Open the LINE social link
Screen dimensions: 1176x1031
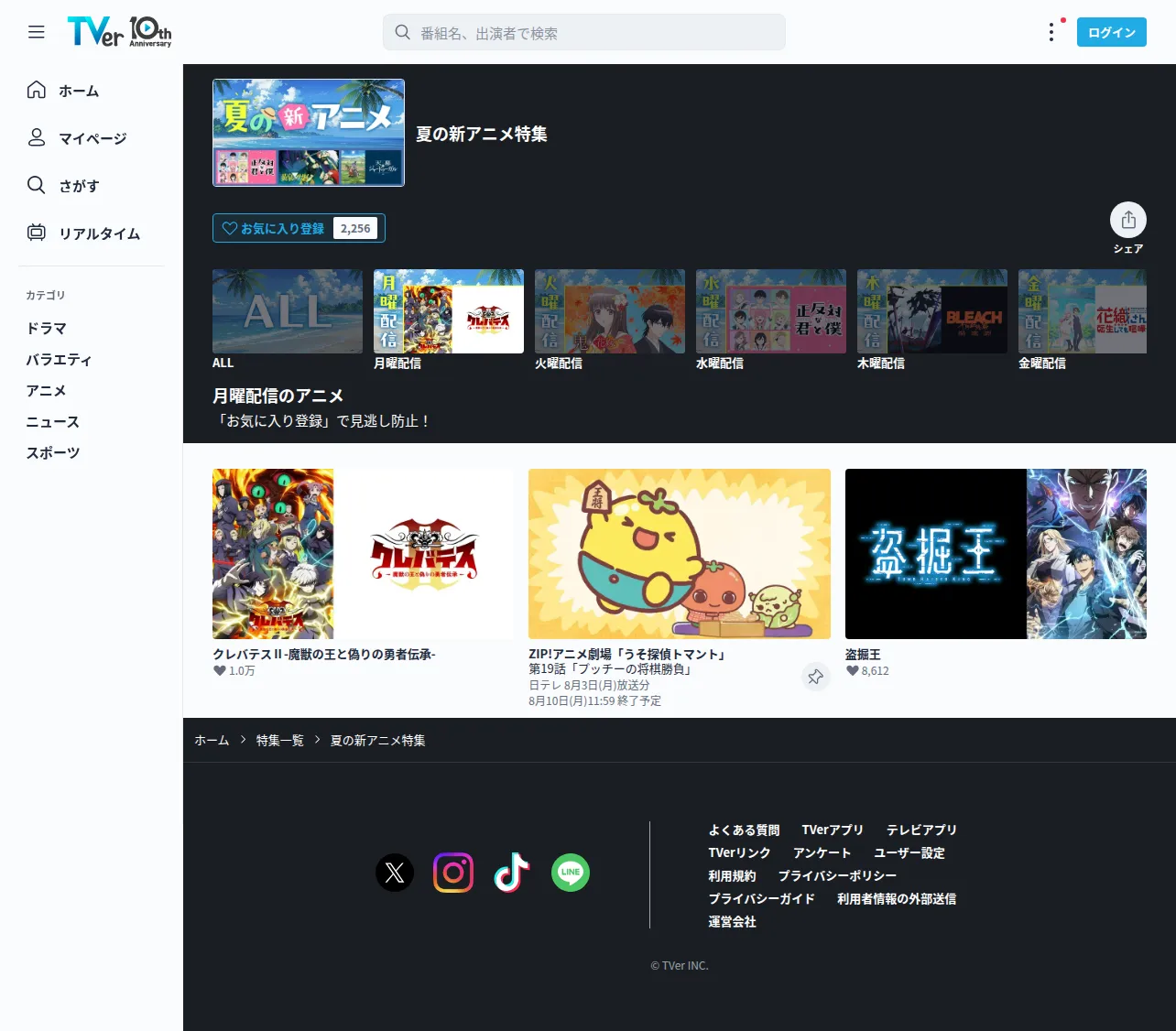[x=571, y=873]
